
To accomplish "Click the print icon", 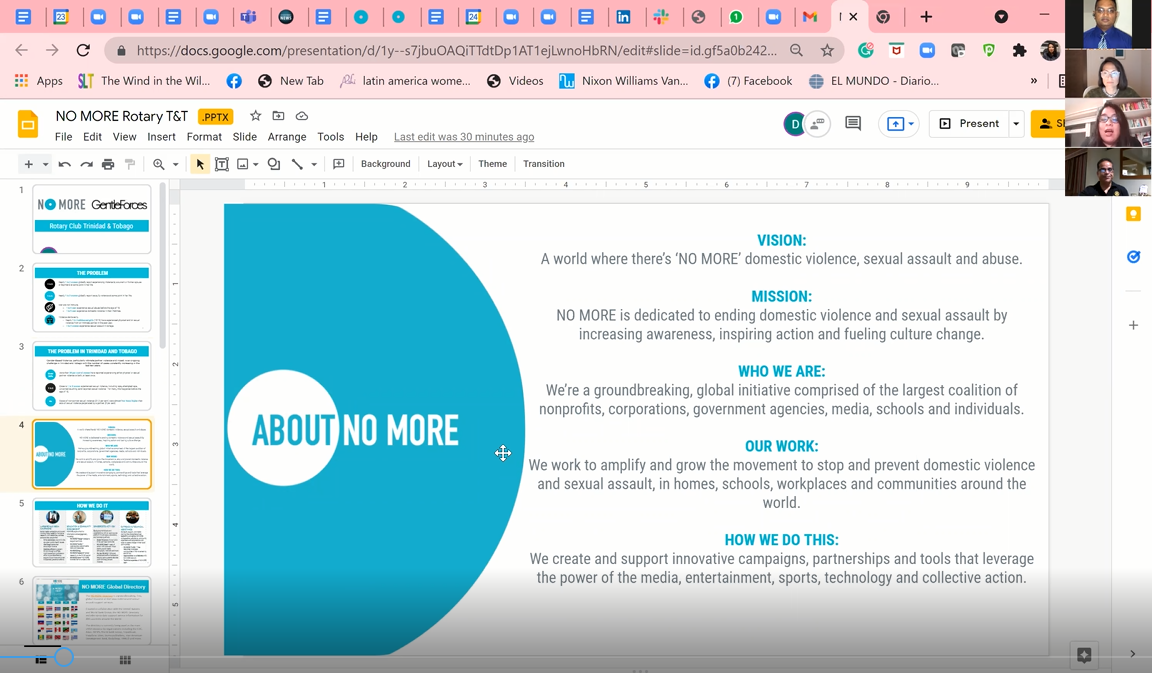I will (108, 164).
